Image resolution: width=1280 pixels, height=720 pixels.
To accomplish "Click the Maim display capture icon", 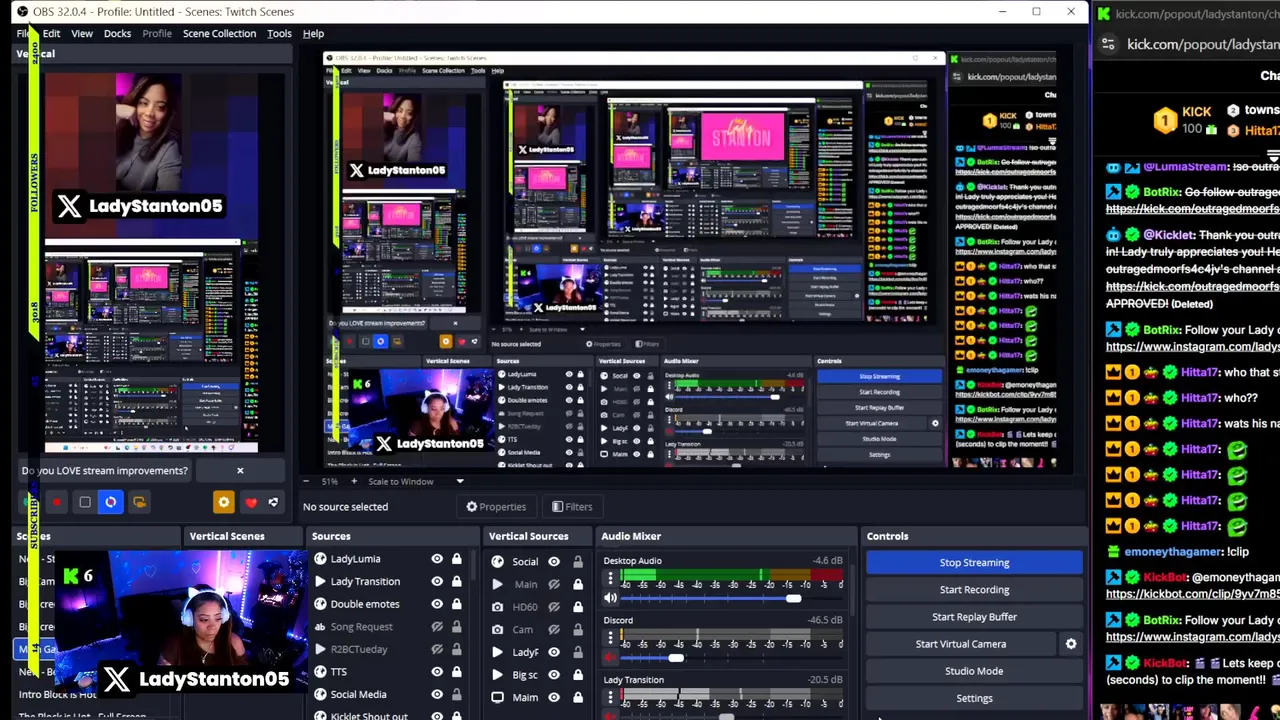I will [x=497, y=697].
